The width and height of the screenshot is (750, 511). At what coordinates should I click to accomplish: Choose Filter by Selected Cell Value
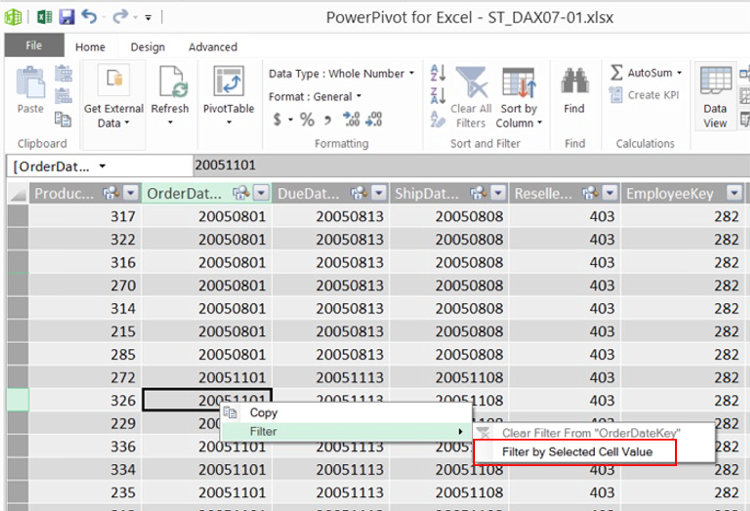[x=577, y=452]
